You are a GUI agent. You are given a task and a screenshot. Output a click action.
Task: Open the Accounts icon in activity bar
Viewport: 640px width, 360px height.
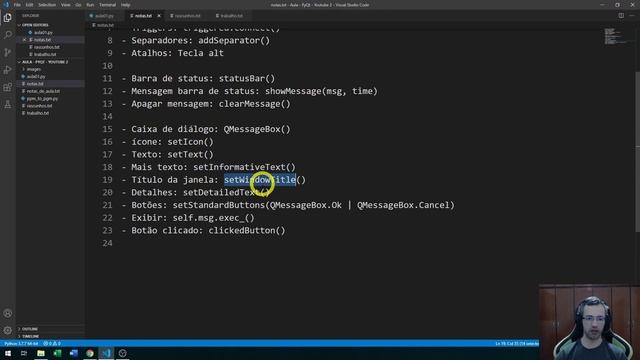pos(8,313)
